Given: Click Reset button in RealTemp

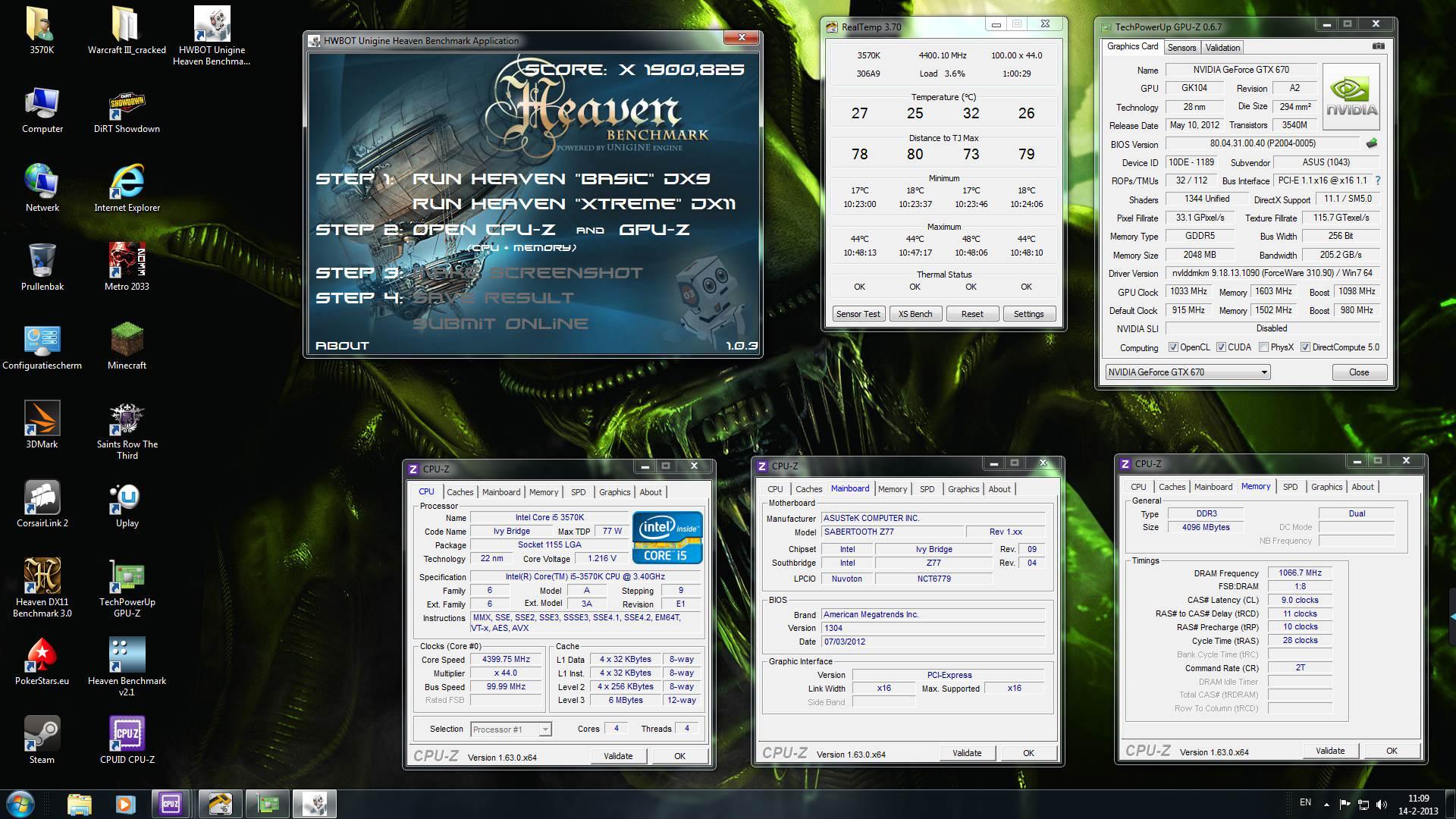Looking at the screenshot, I should click(x=971, y=314).
